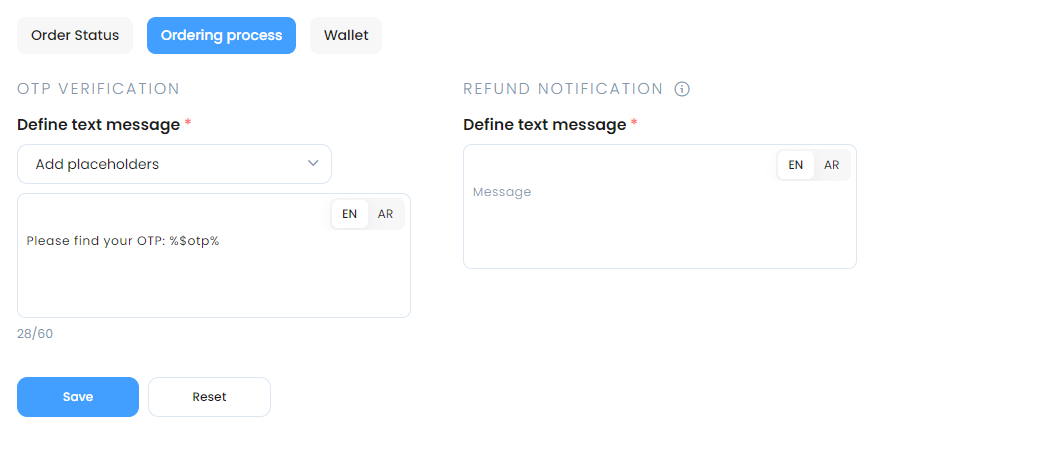Click the red required asterisk under Refund Notification
This screenshot has height=463, width=1057.
(634, 124)
